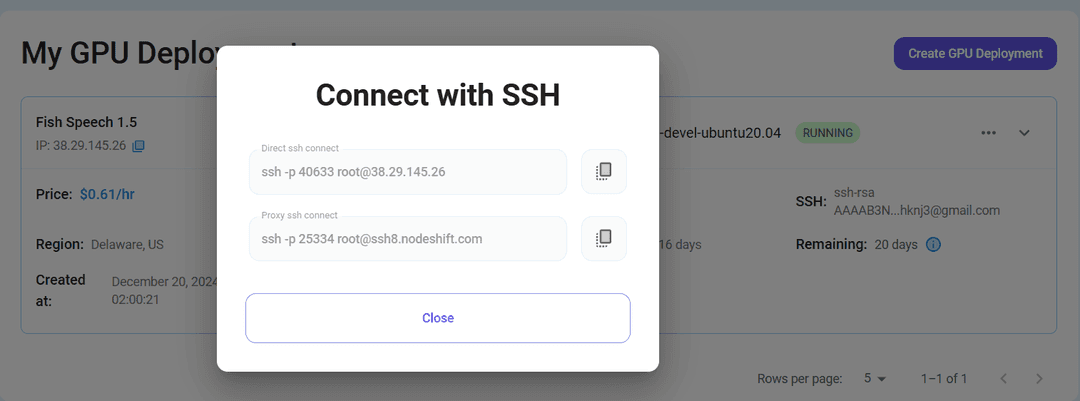Click the Create GPU Deployment button
The width and height of the screenshot is (1080, 401).
975,53
